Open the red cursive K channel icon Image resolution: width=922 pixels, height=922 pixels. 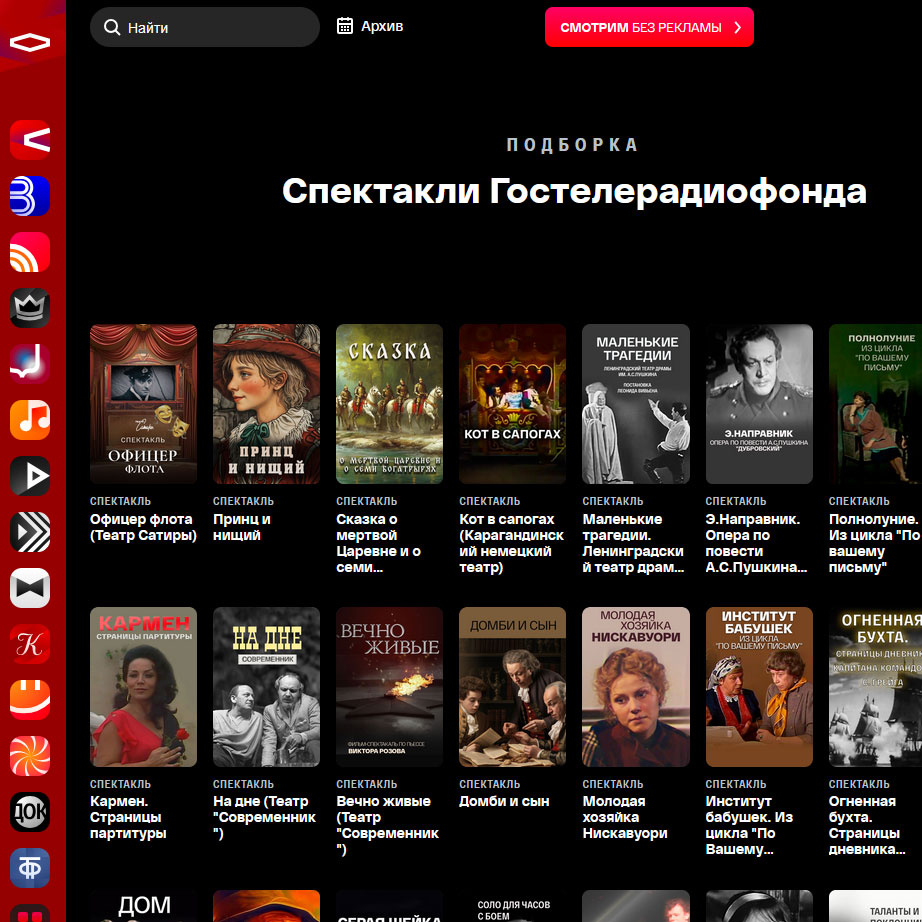pos(30,644)
